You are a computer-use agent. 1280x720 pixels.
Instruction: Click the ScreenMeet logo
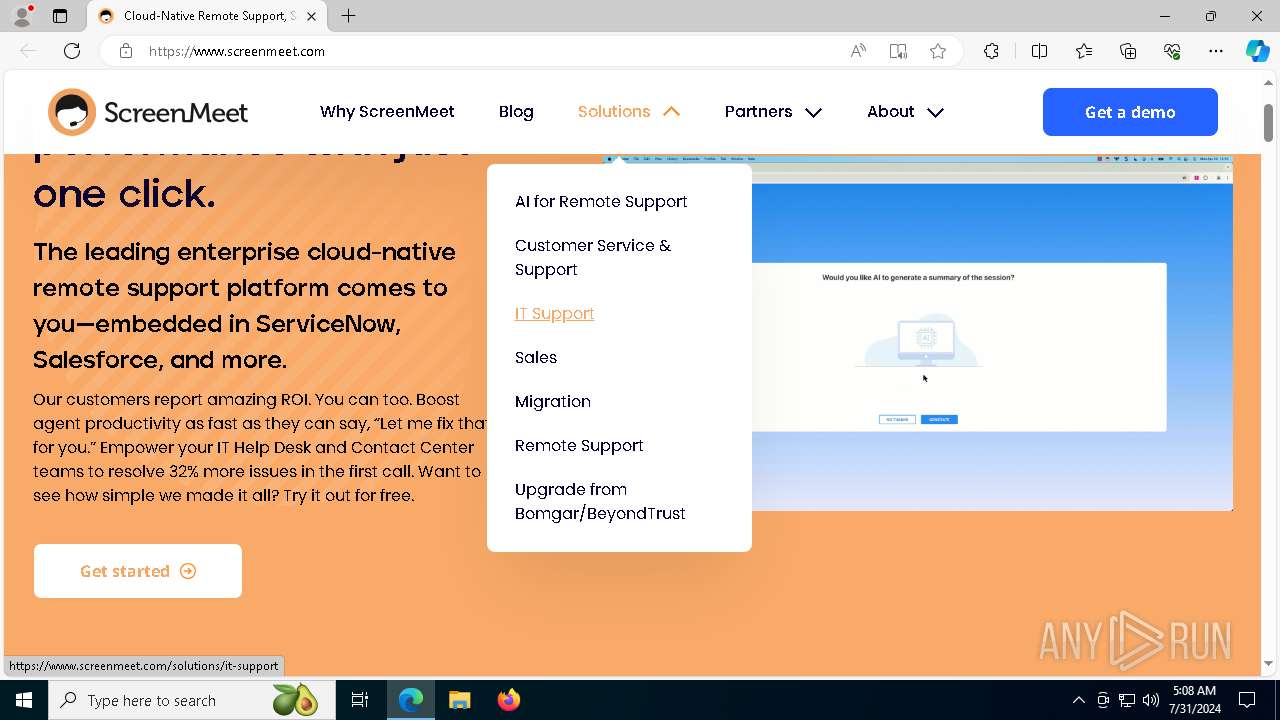(x=148, y=112)
